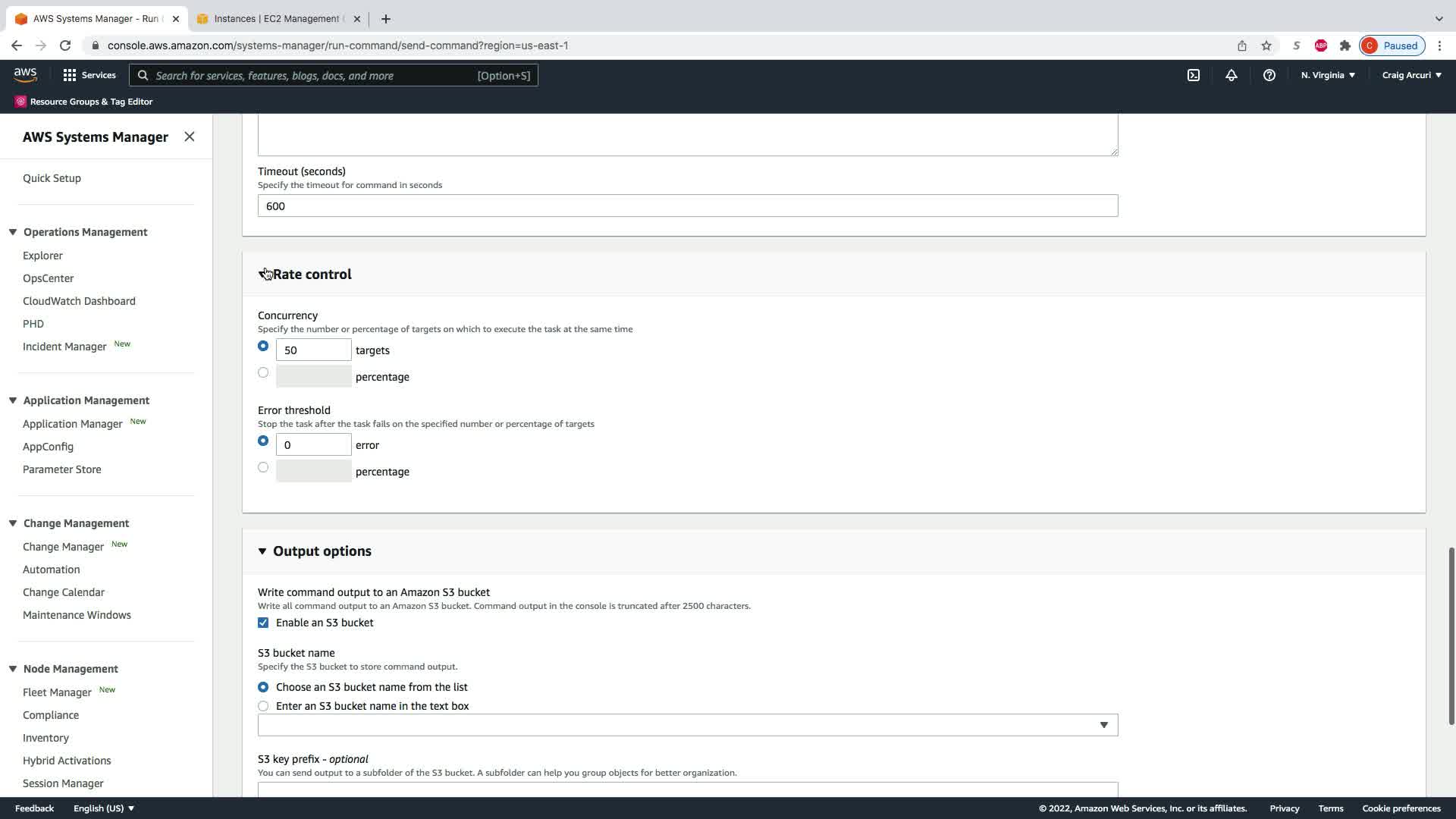
Task: Open the N. Virginia region dropdown
Action: (1328, 75)
